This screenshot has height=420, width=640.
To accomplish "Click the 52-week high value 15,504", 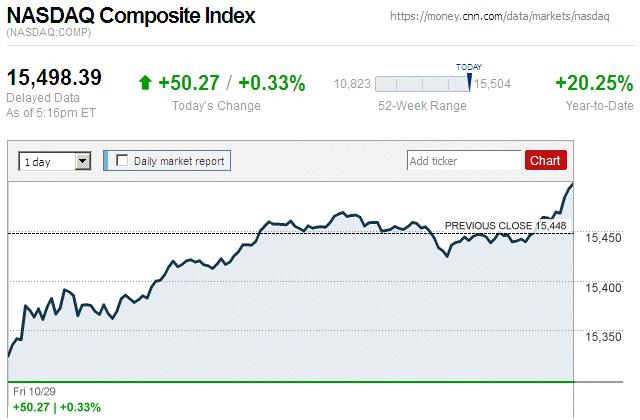I will tap(492, 84).
